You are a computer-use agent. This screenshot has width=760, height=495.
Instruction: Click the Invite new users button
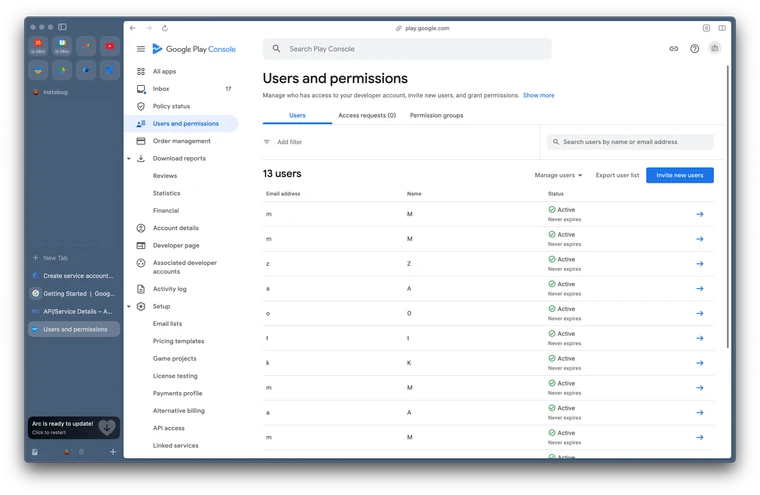tap(679, 175)
